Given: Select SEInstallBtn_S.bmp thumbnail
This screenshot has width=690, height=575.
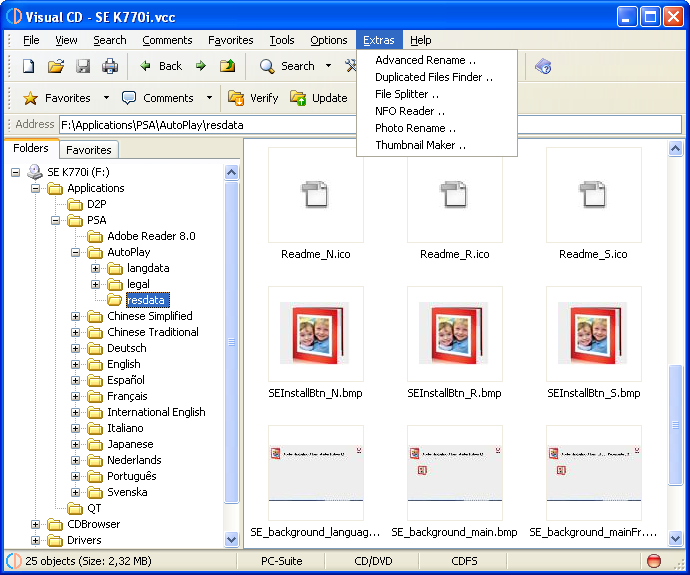Looking at the screenshot, I should pos(594,334).
